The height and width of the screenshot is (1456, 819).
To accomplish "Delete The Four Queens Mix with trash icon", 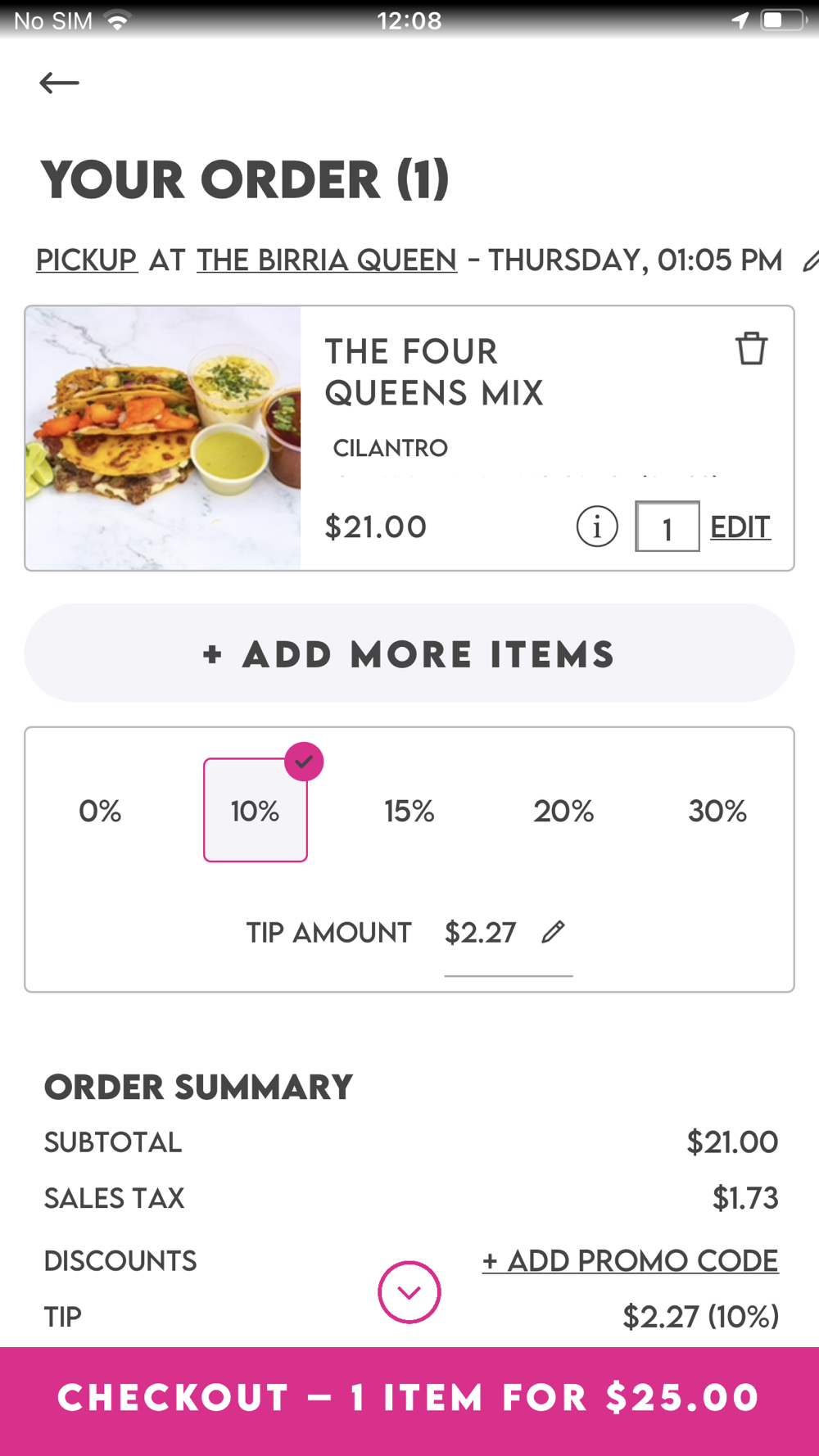I will point(751,349).
